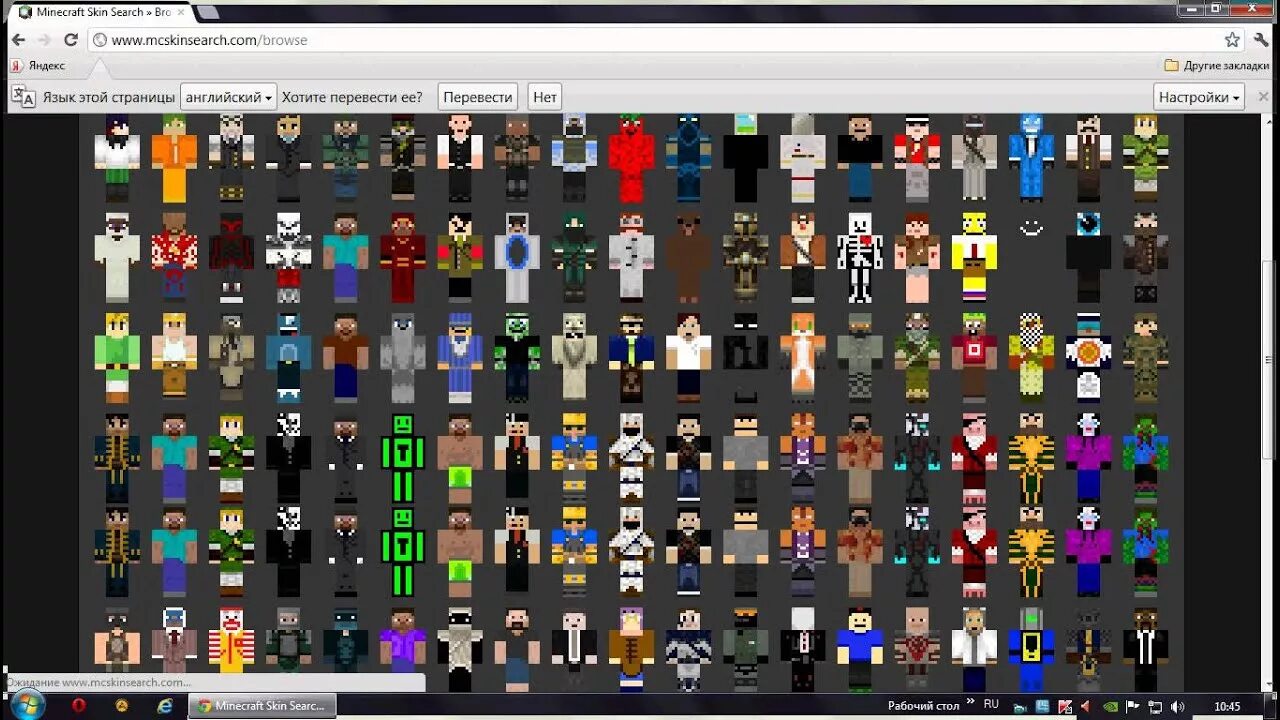
Task: Open a new tab with the new-tab button
Action: (x=207, y=12)
